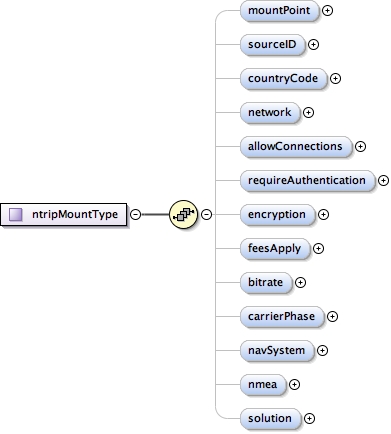Expand the solution element
The width and height of the screenshot is (391, 434).
point(310,418)
